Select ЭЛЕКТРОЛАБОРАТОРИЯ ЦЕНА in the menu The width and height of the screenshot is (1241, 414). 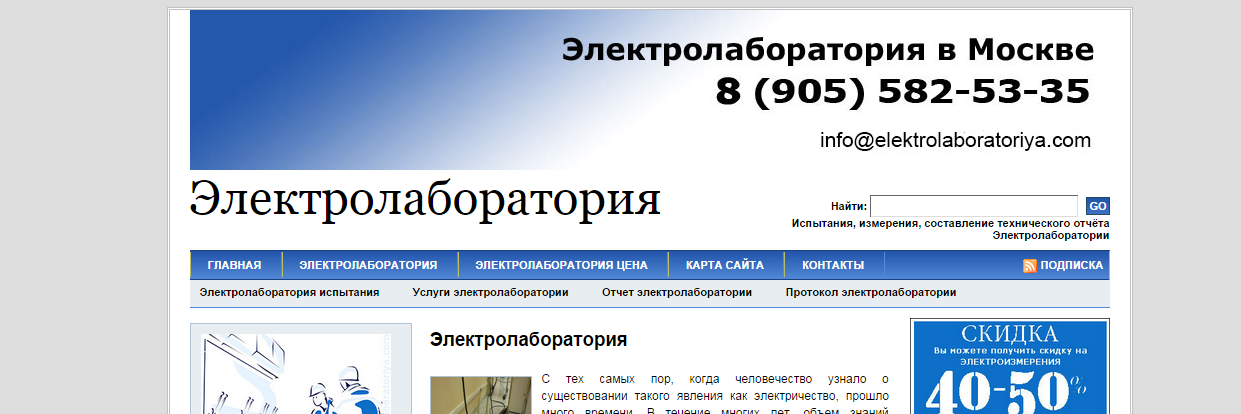pyautogui.click(x=561, y=265)
